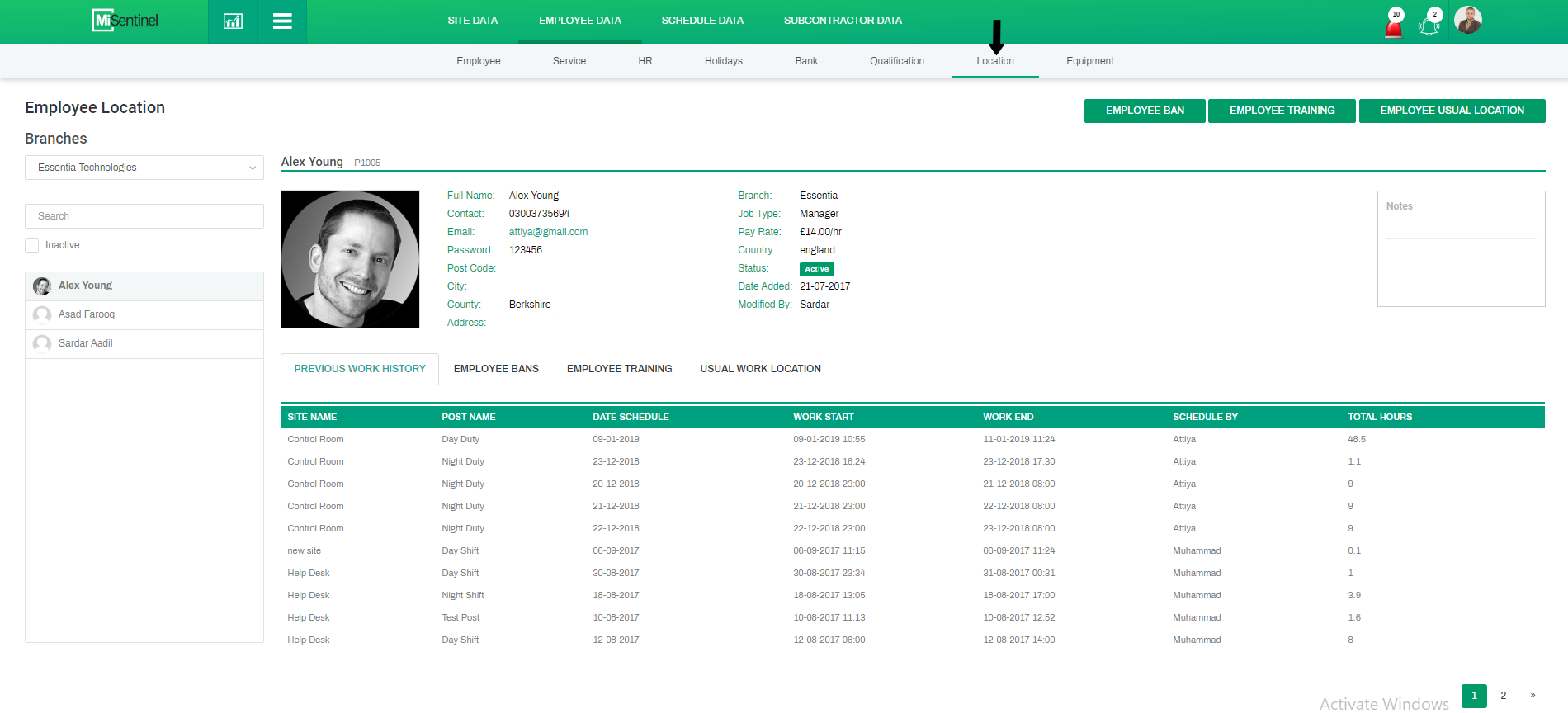Open SUBCONTRACTOR DATA menu

(843, 21)
